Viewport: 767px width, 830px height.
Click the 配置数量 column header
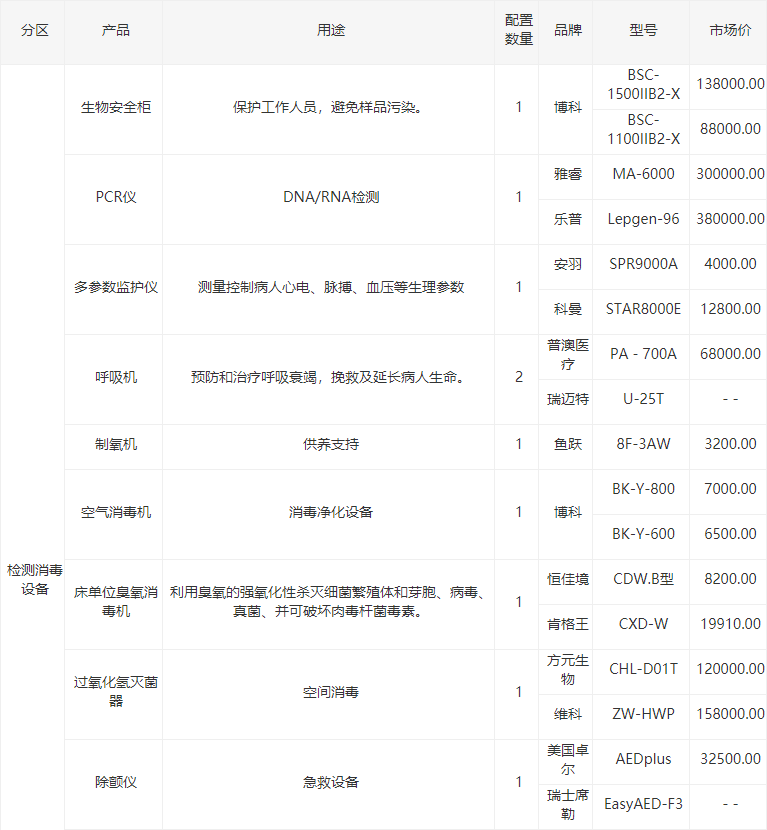click(x=519, y=30)
